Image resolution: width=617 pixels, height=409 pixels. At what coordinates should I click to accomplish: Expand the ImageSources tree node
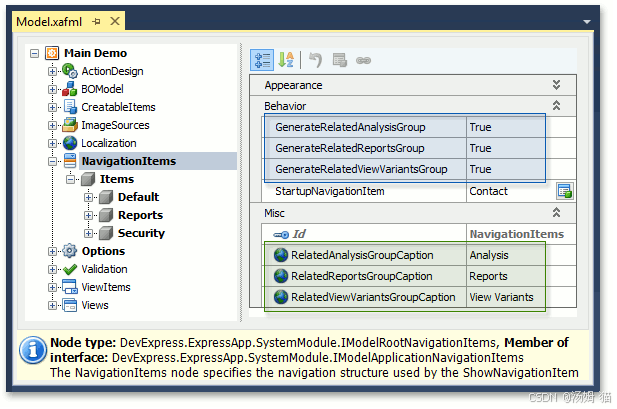coord(52,125)
